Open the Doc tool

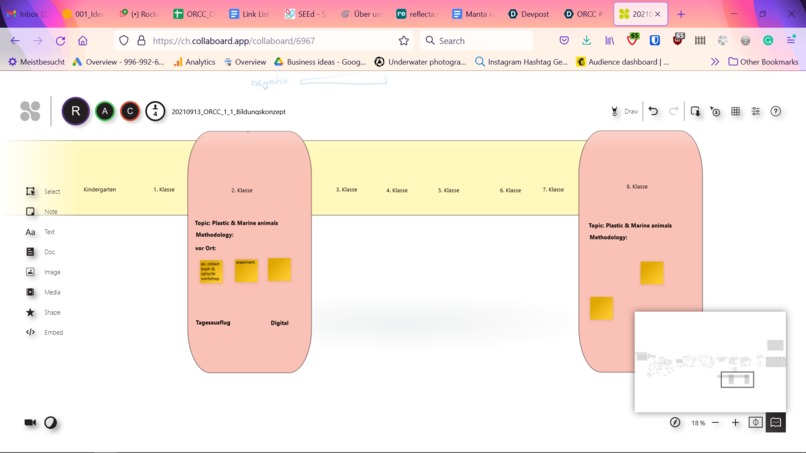[x=40, y=252]
